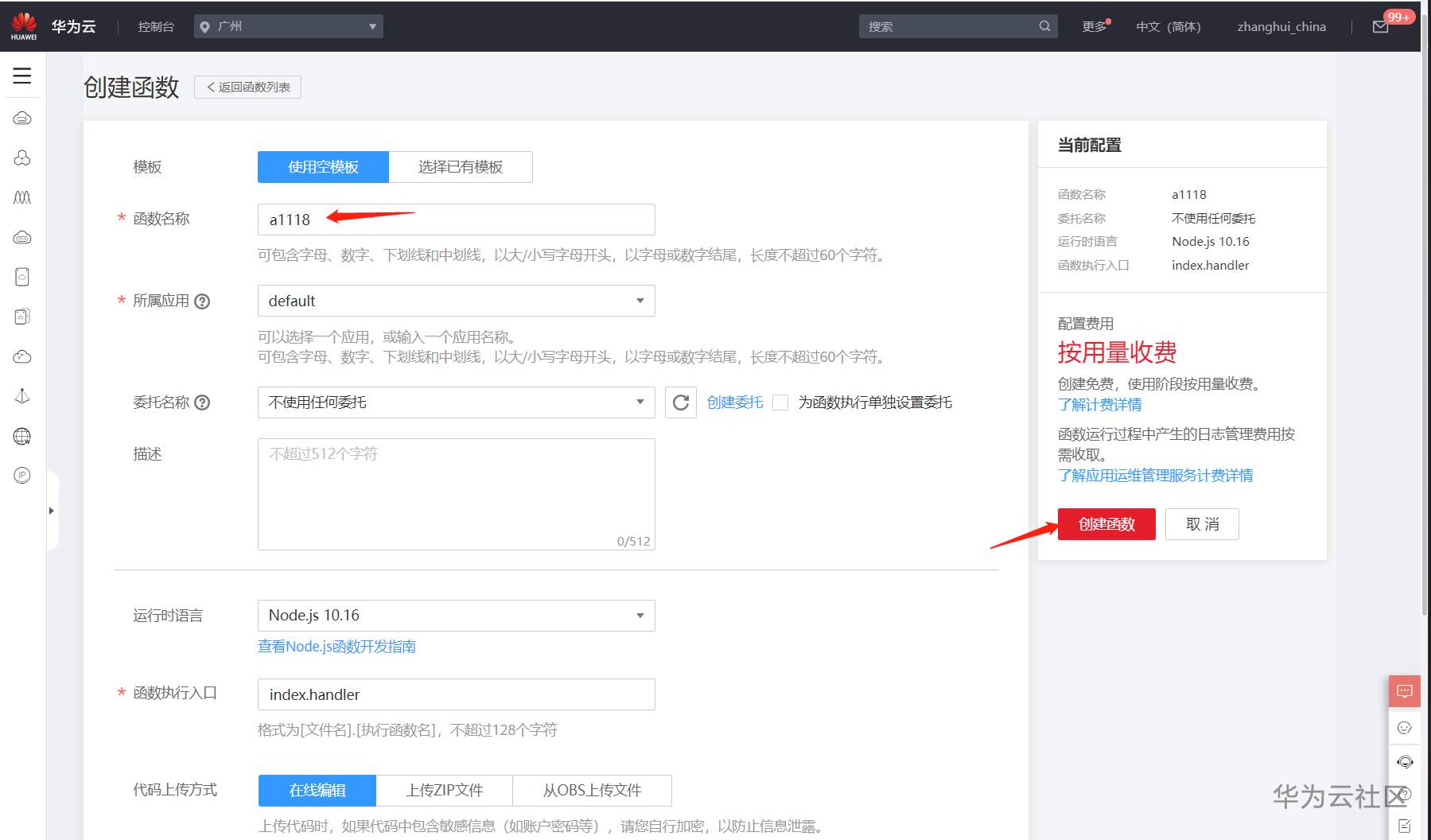Image resolution: width=1431 pixels, height=840 pixels.
Task: Open the IP address sidebar icon
Action: coord(22,476)
